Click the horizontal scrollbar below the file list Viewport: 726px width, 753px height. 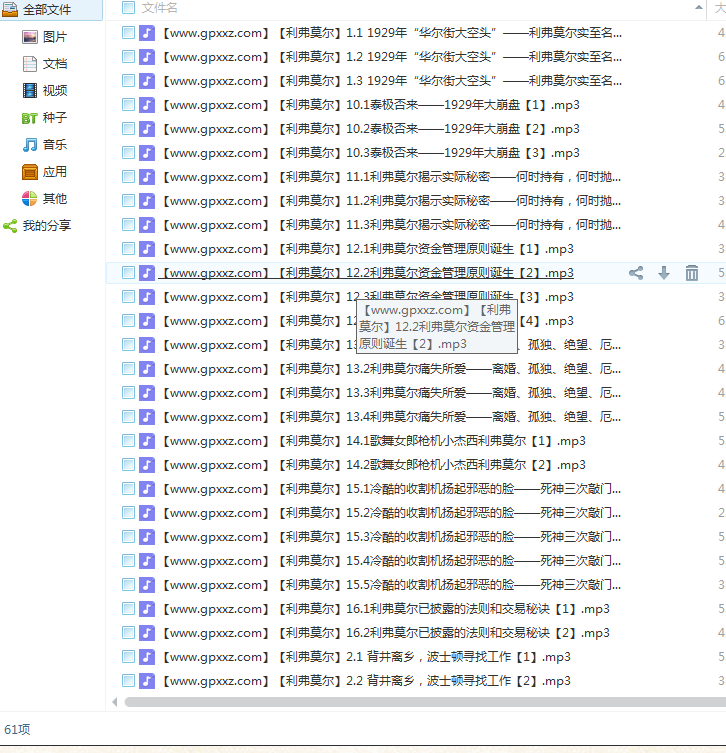pos(400,702)
